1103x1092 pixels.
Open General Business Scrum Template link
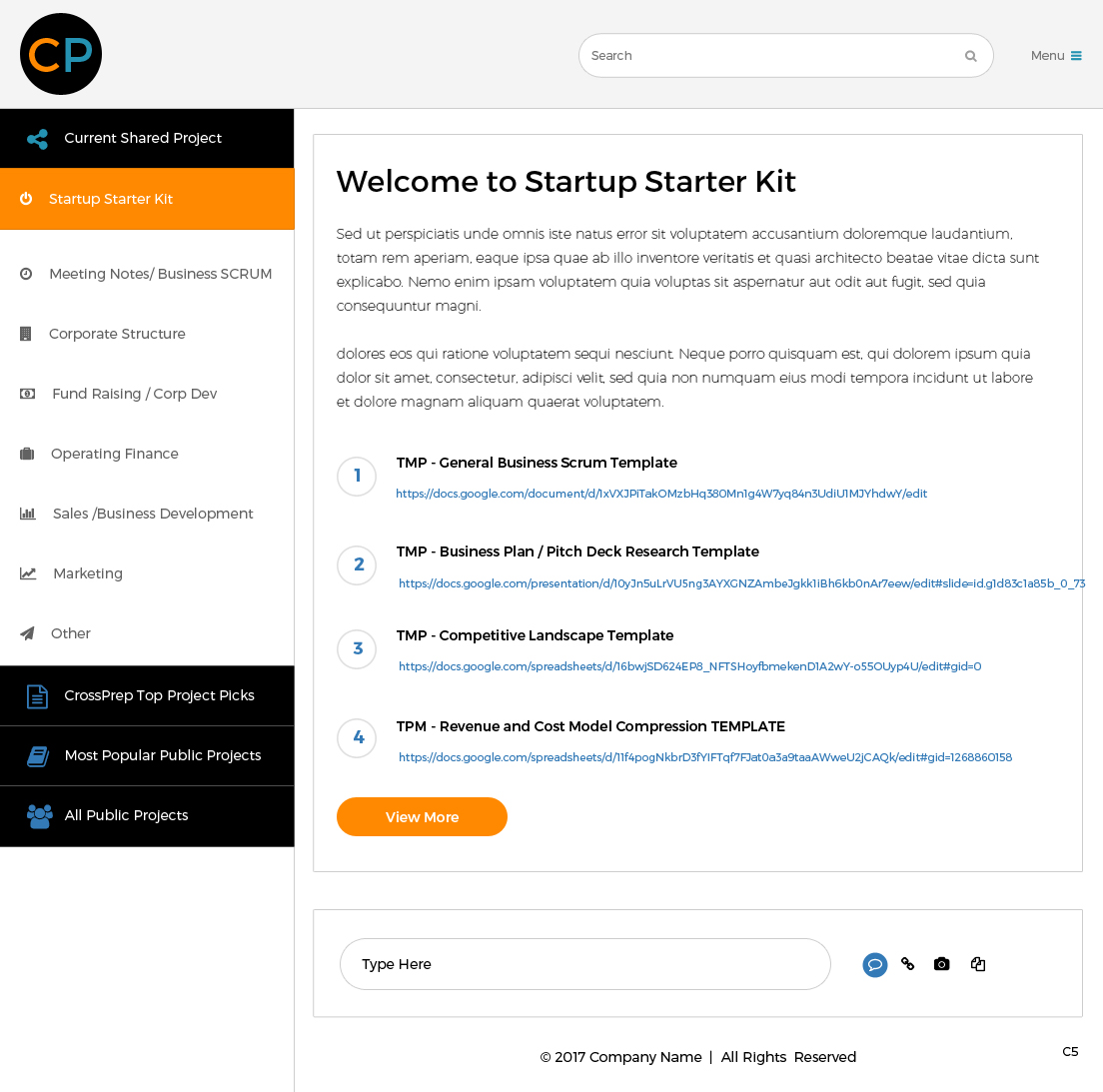(661, 494)
